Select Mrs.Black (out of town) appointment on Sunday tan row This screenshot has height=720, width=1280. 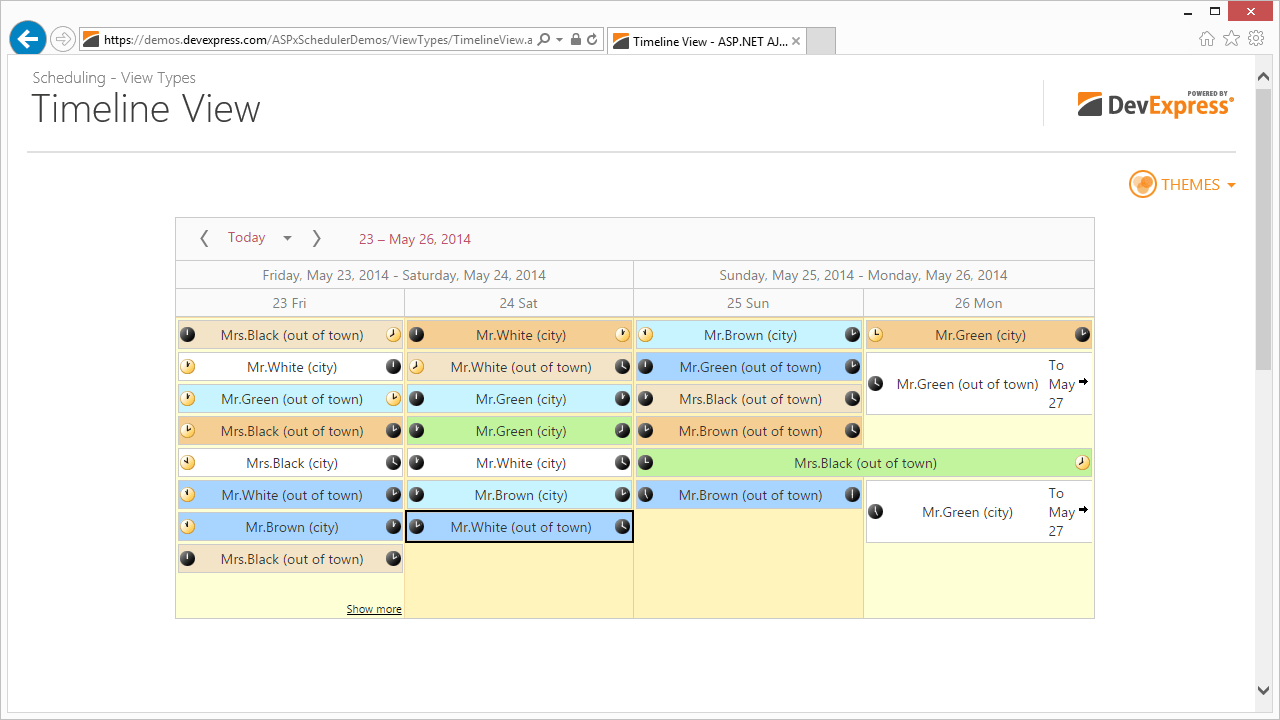point(749,399)
